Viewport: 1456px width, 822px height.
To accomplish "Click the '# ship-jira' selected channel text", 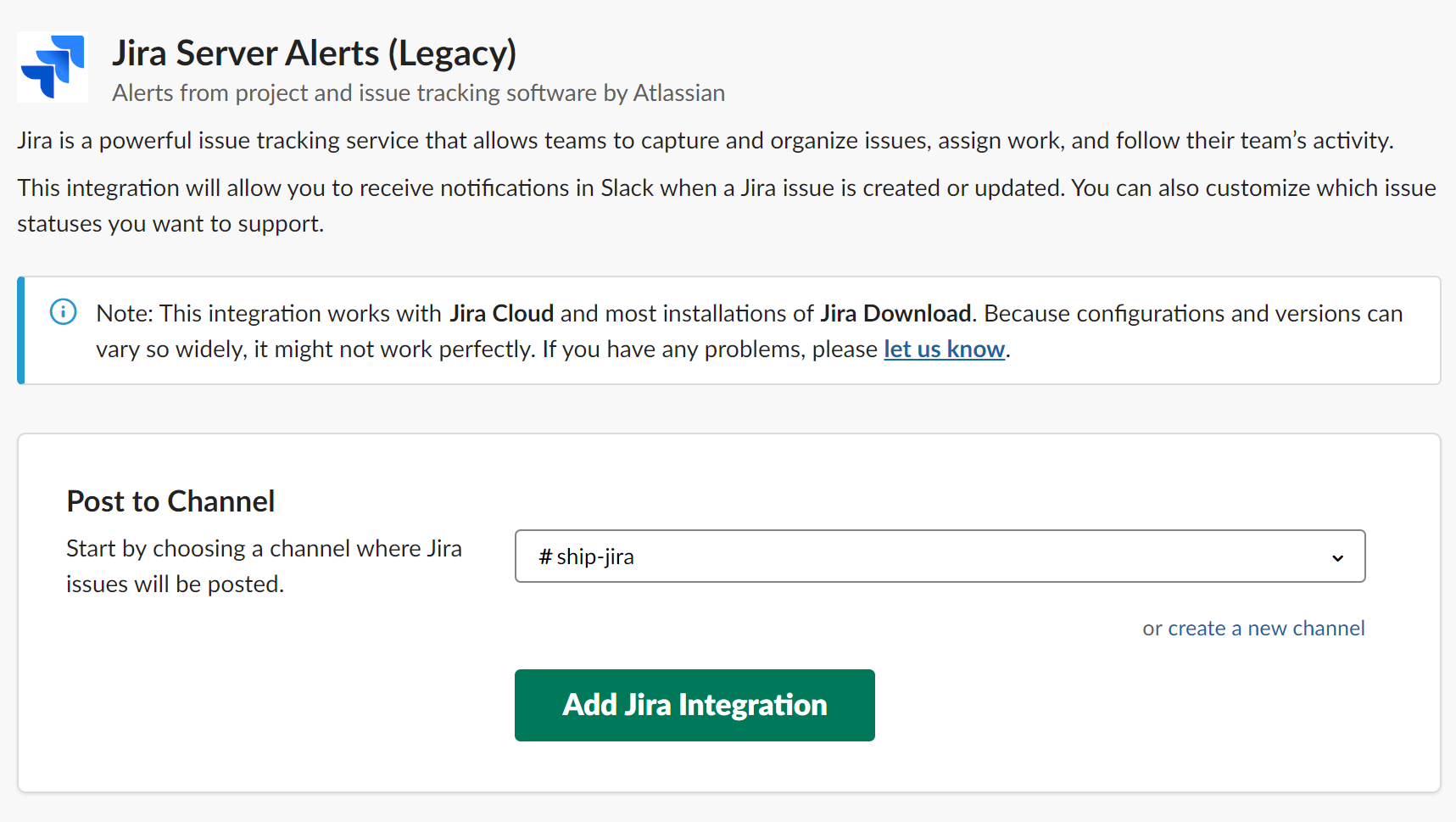I will [587, 557].
